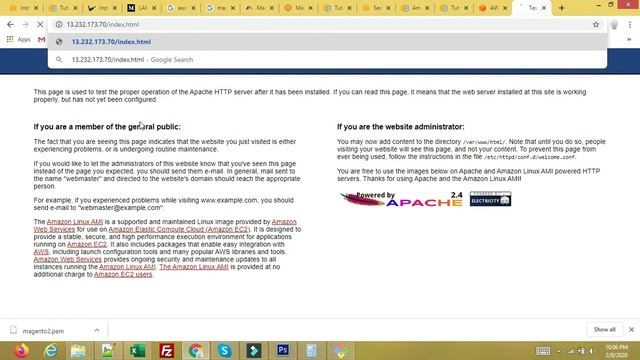Expand magento2.pem download options chevron

97,330
